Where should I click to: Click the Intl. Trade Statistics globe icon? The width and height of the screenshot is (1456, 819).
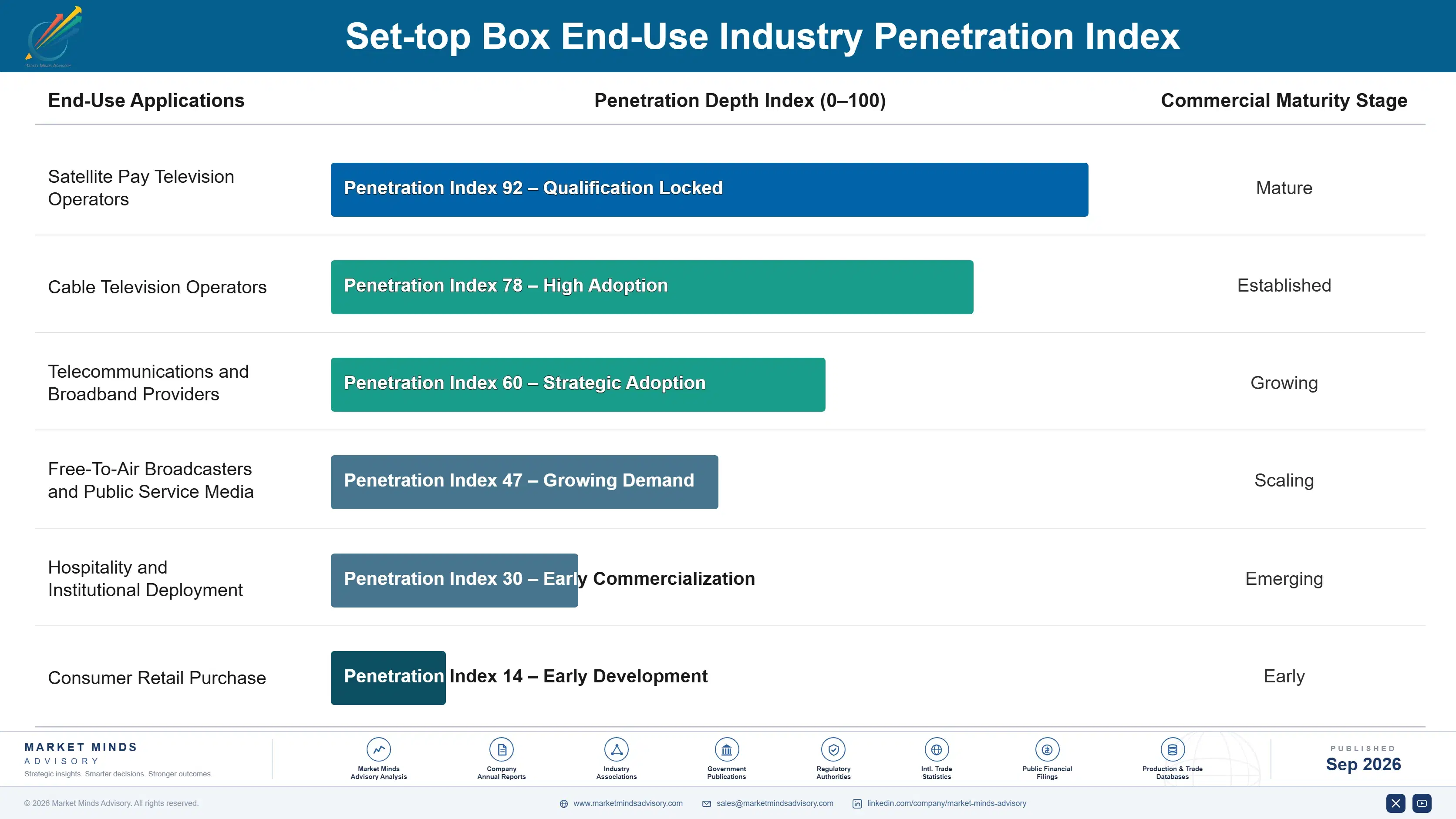(x=937, y=749)
